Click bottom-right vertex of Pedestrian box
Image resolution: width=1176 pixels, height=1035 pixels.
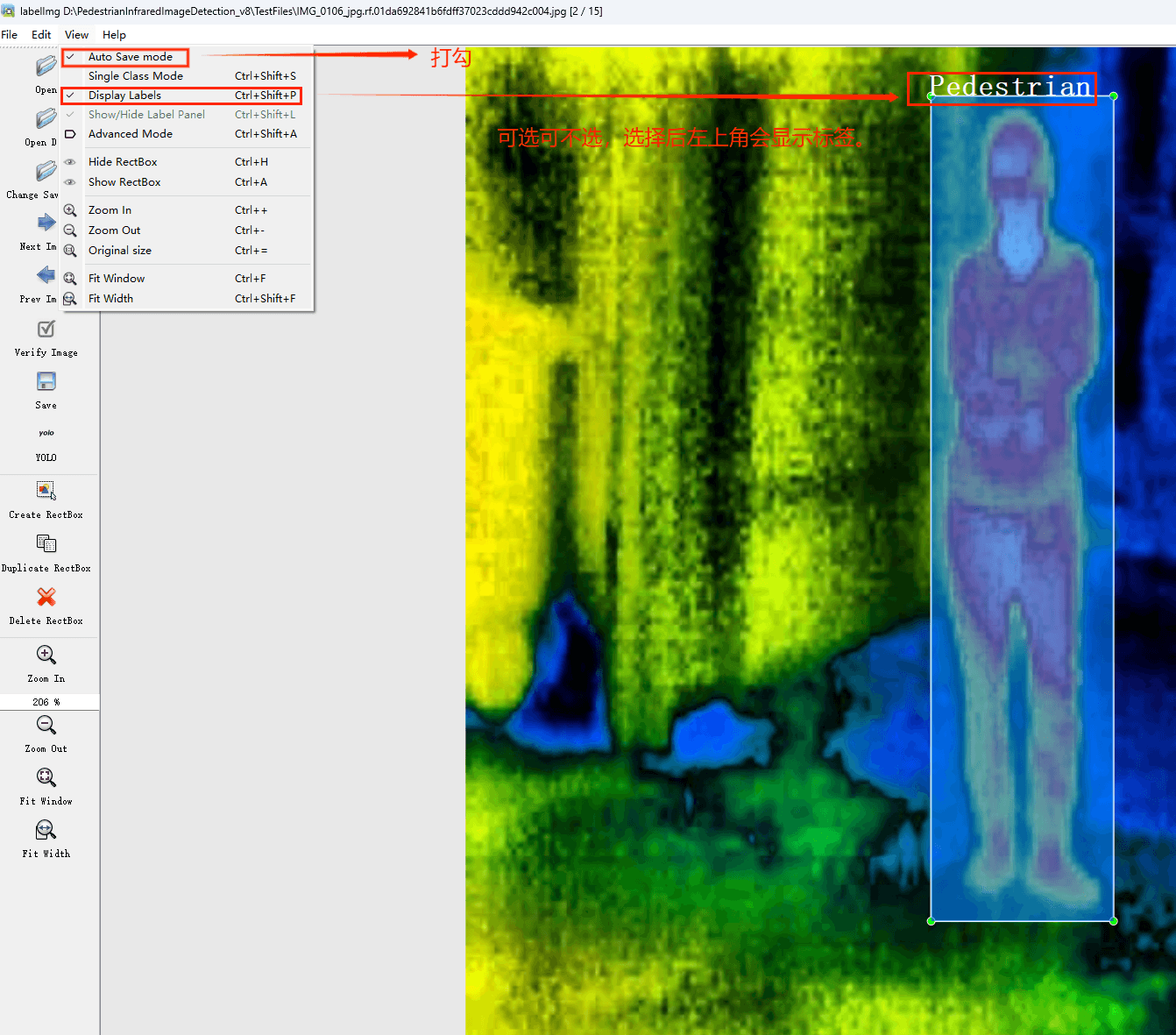coord(1114,921)
